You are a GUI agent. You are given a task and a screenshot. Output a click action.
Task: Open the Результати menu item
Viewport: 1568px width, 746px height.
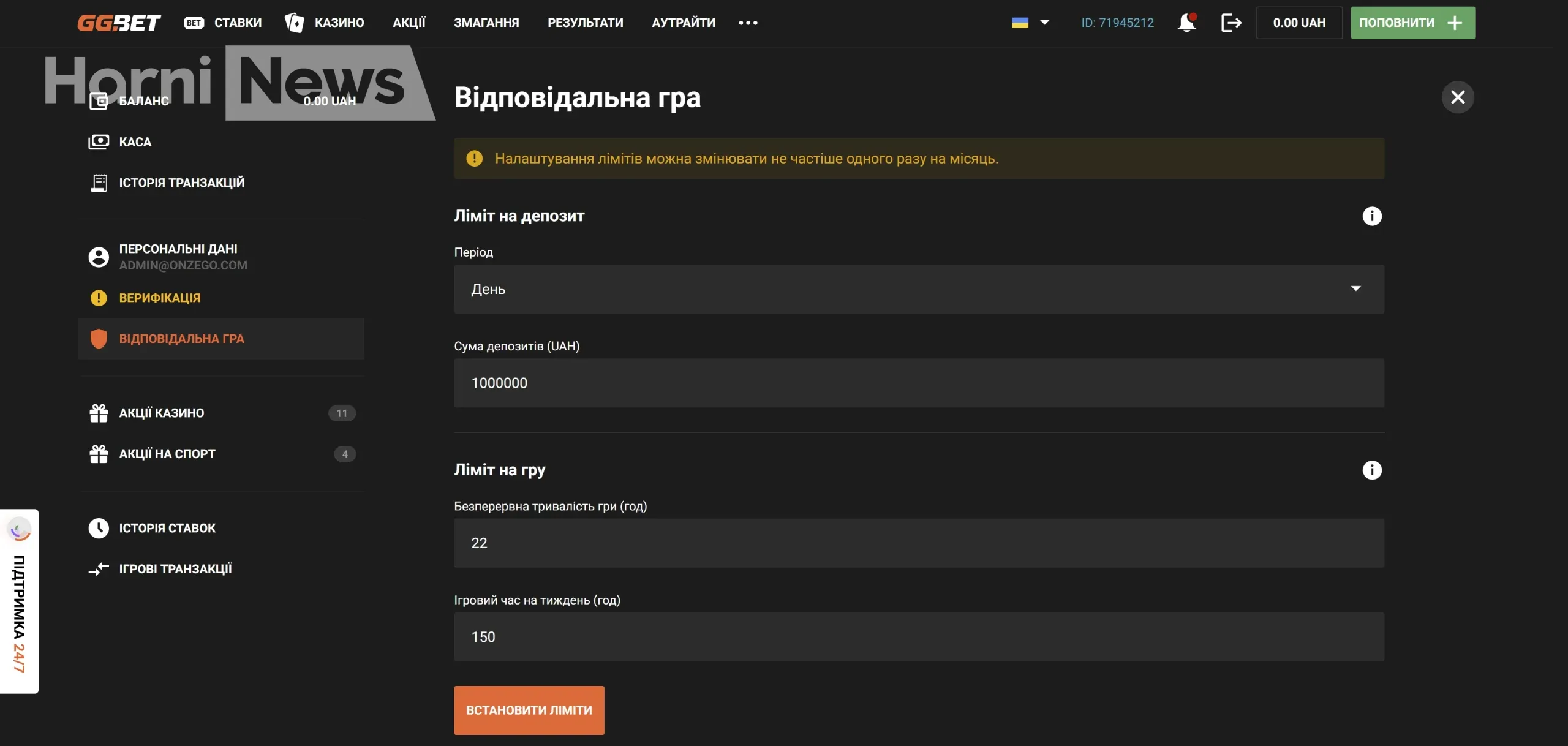coord(585,23)
